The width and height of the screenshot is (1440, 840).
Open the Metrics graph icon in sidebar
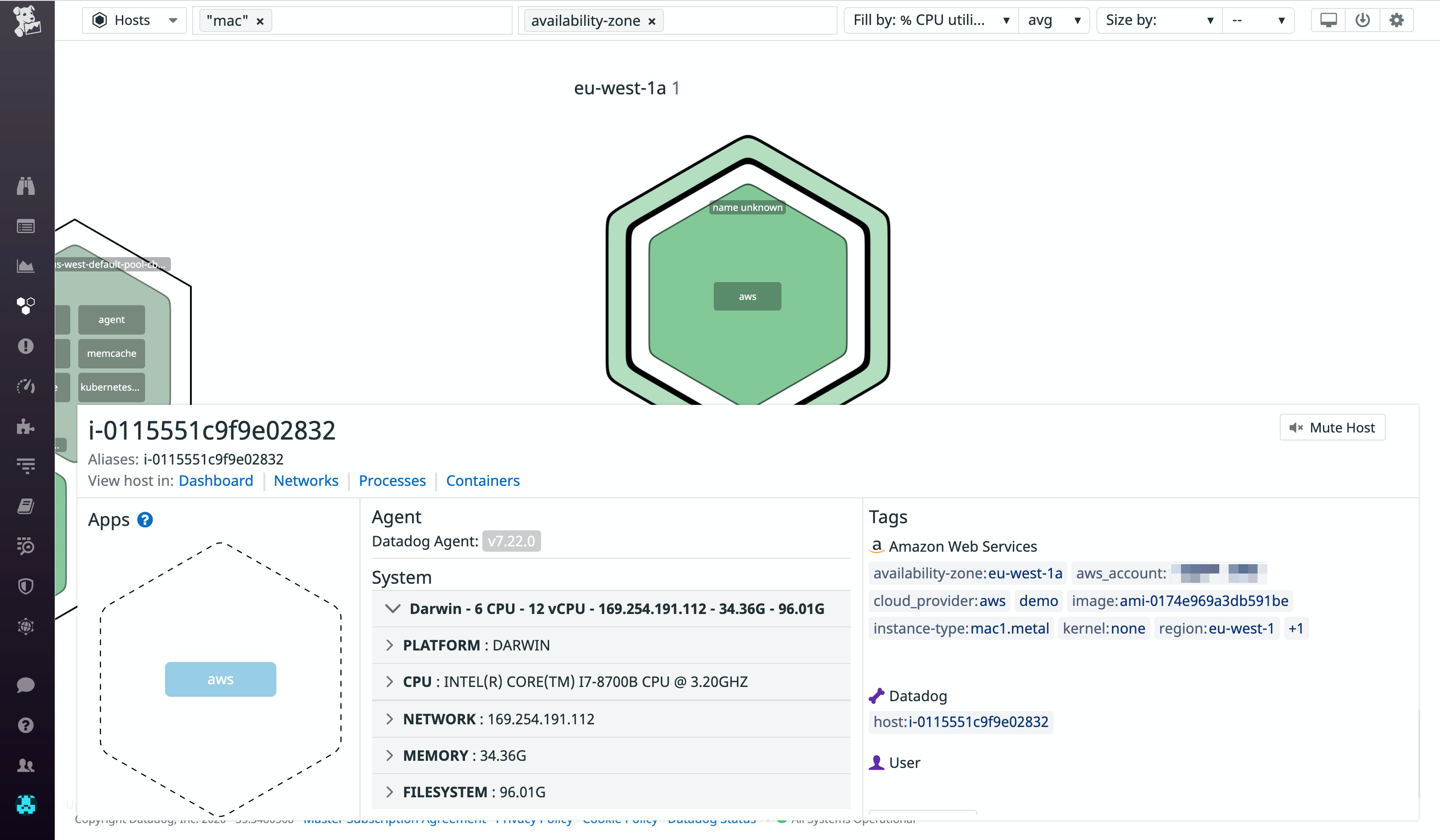[26, 266]
